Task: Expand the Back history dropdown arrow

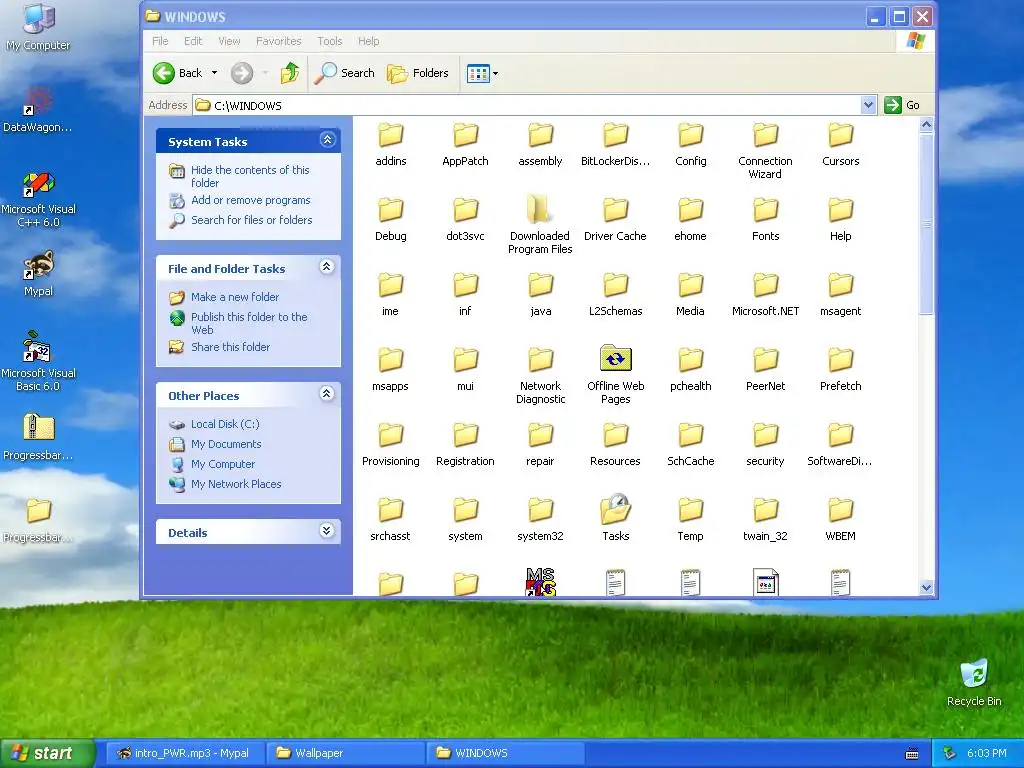Action: click(214, 73)
